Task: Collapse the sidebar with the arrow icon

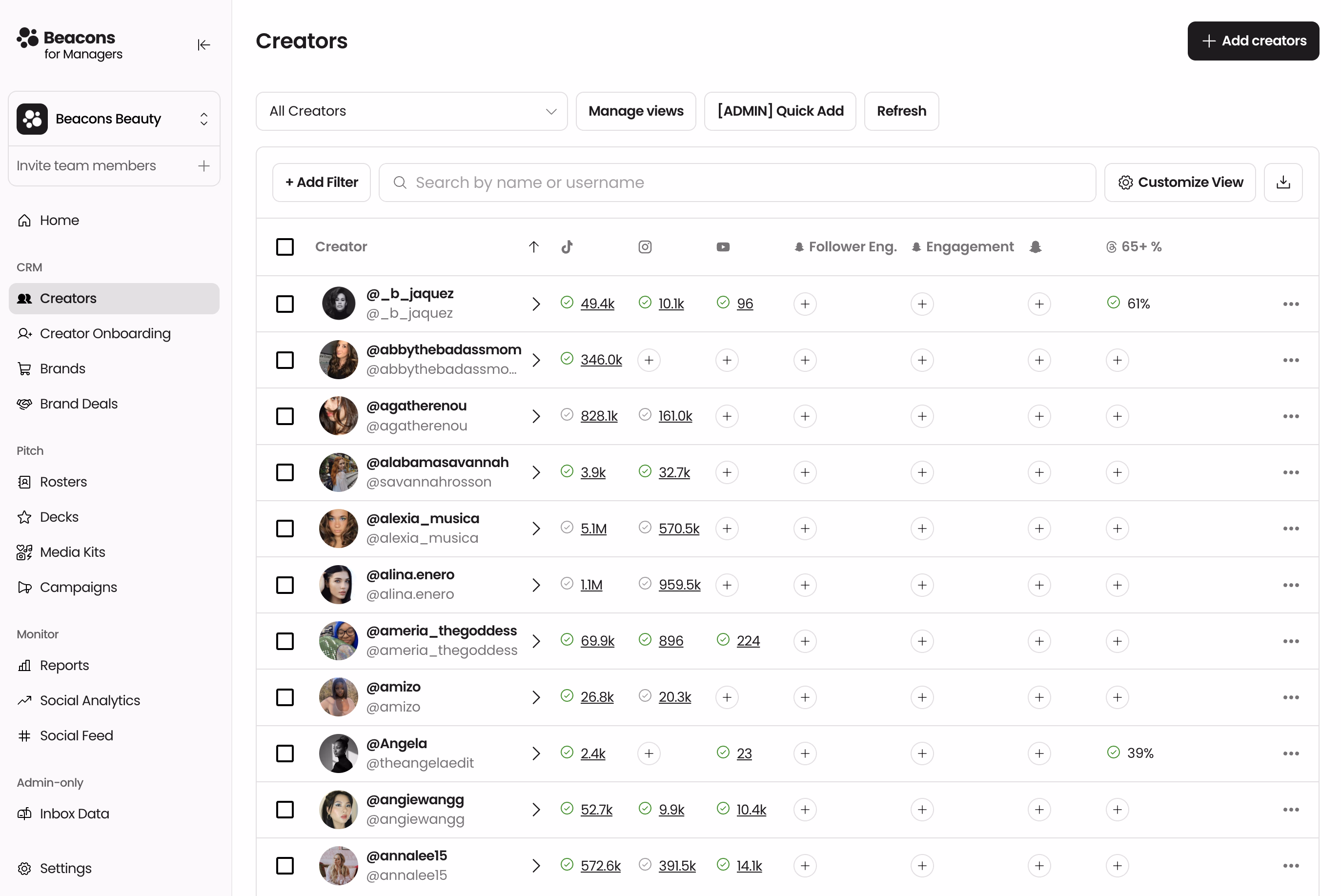Action: 204,44
